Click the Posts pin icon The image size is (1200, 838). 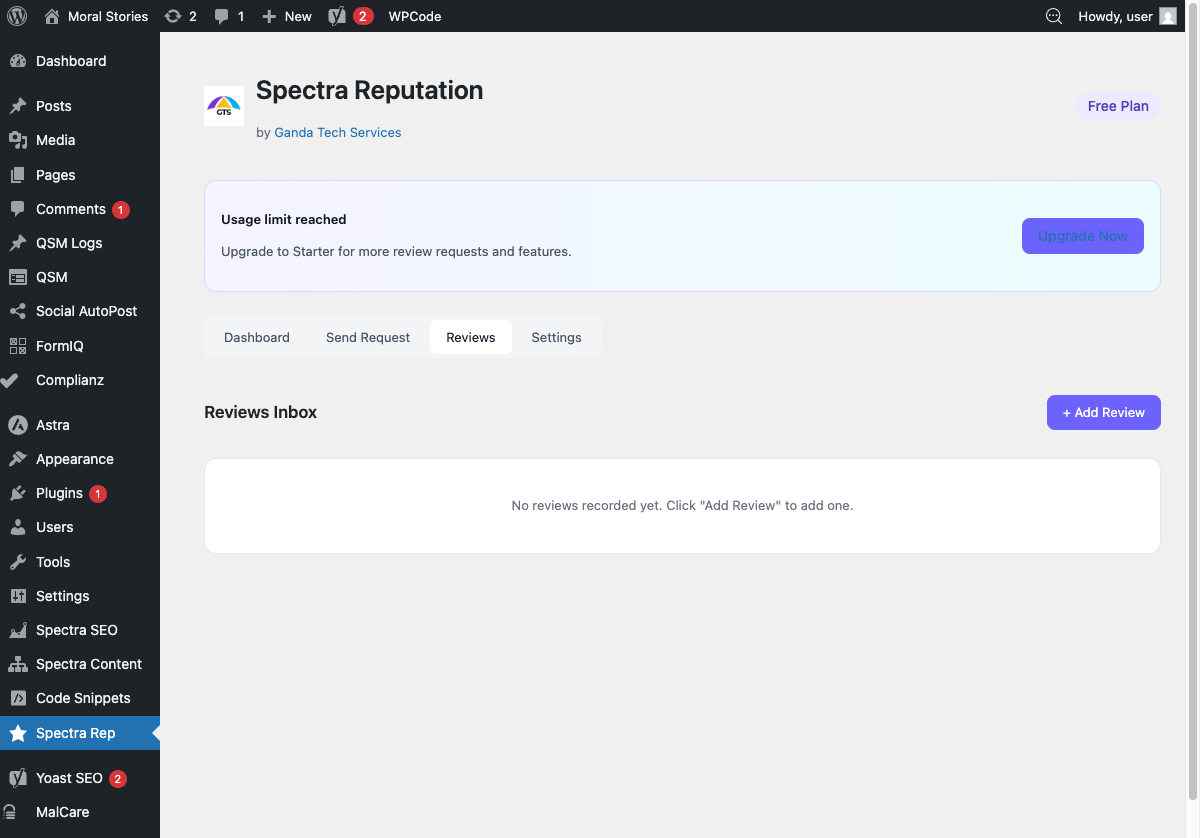[x=18, y=106]
